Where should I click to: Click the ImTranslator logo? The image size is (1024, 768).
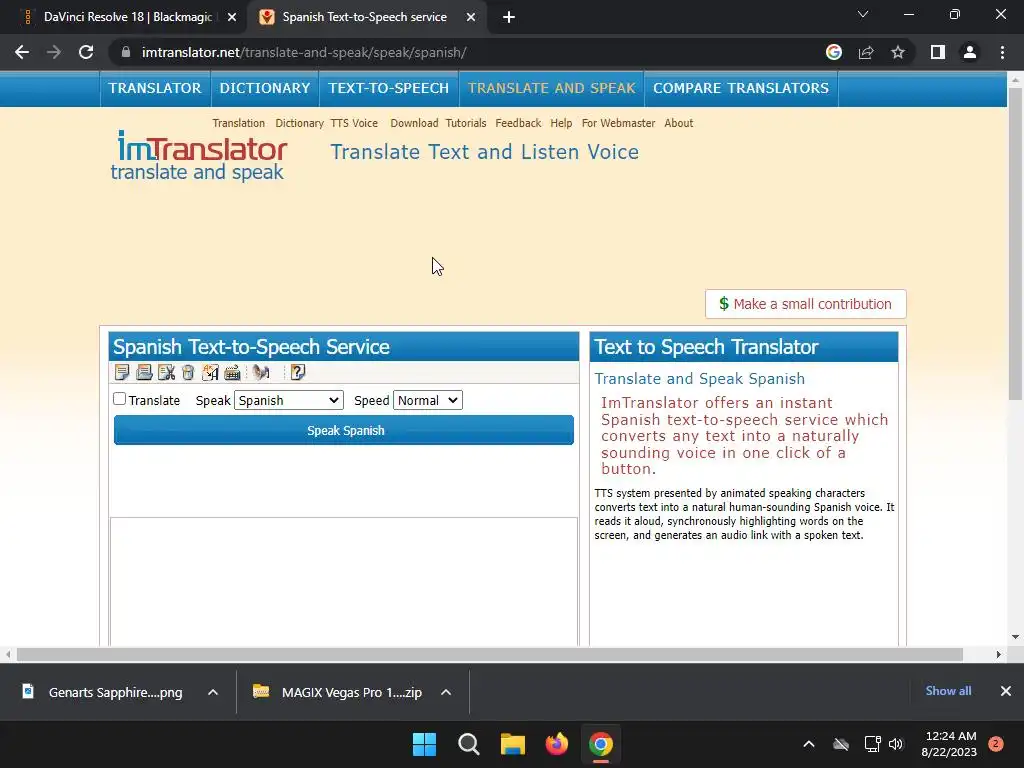click(x=199, y=155)
